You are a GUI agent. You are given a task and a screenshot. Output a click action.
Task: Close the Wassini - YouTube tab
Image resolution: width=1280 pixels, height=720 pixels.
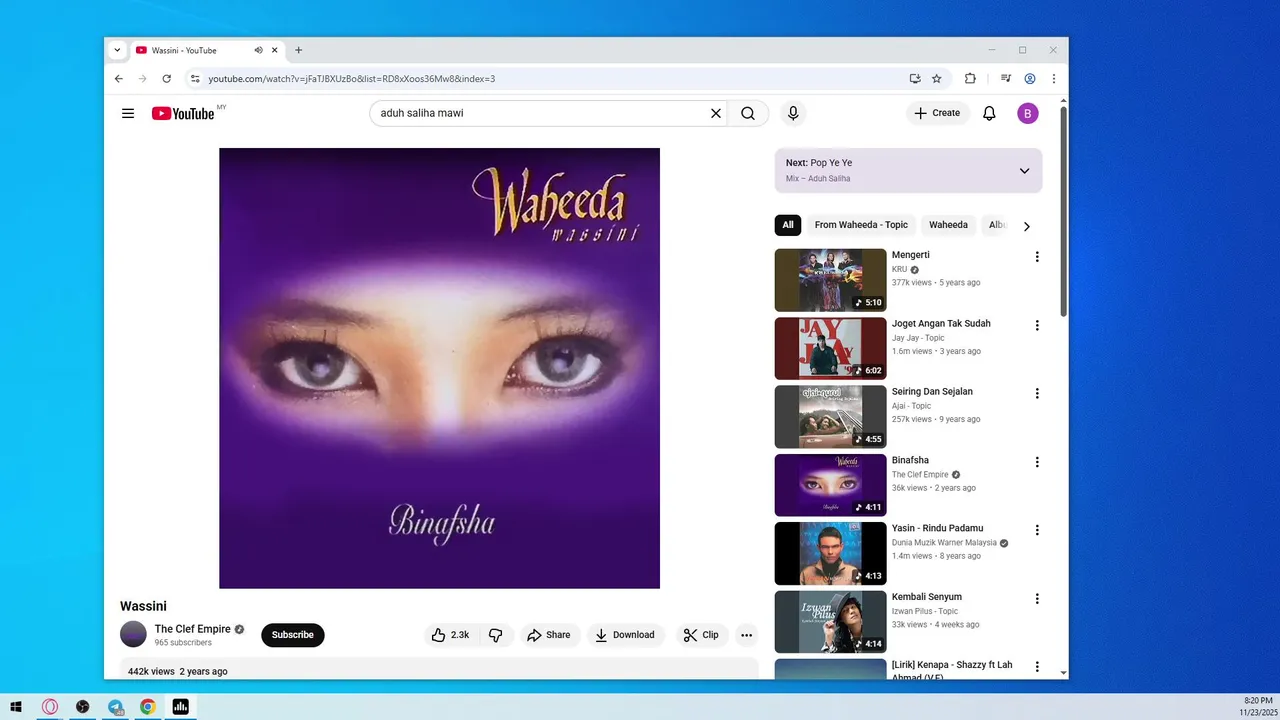[x=275, y=50]
